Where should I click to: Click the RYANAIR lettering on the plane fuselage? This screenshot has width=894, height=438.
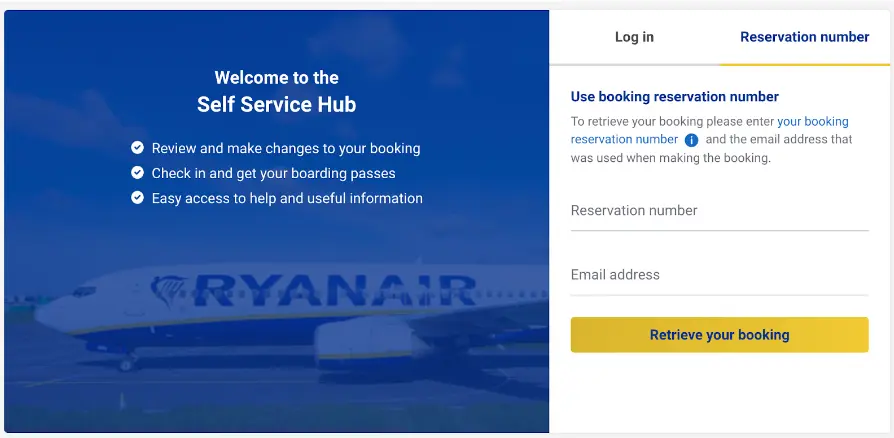click(x=335, y=290)
